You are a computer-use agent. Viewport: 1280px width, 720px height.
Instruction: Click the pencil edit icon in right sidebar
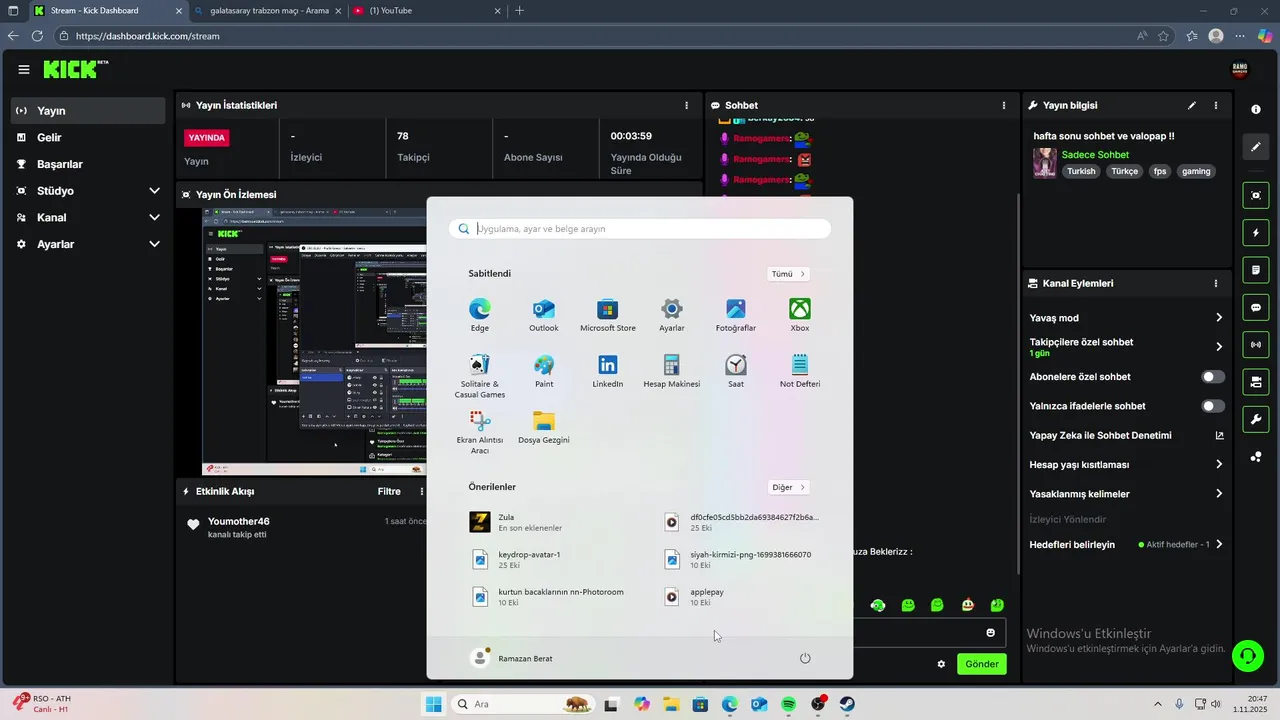[1256, 147]
